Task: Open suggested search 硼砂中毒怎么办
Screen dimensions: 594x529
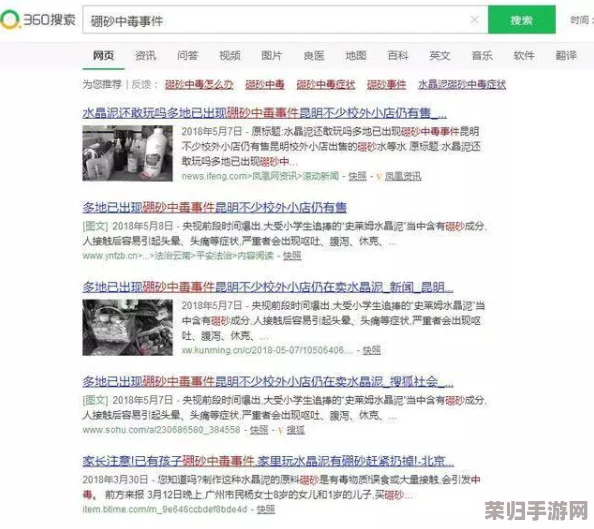Action: (199, 84)
